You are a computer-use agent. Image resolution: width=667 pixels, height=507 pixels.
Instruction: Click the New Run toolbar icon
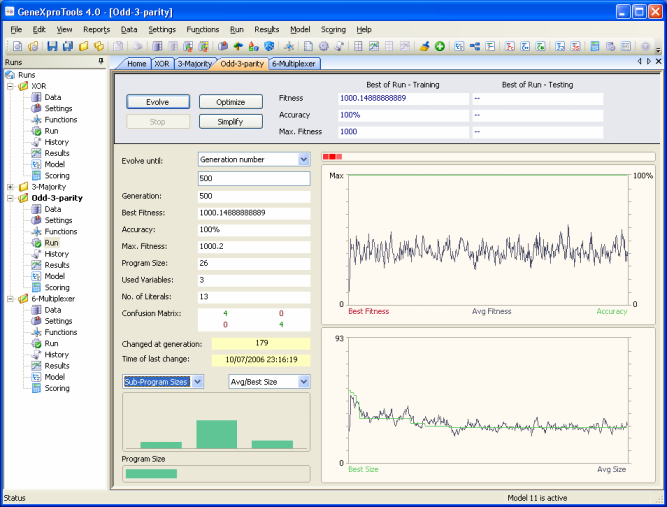(17, 46)
